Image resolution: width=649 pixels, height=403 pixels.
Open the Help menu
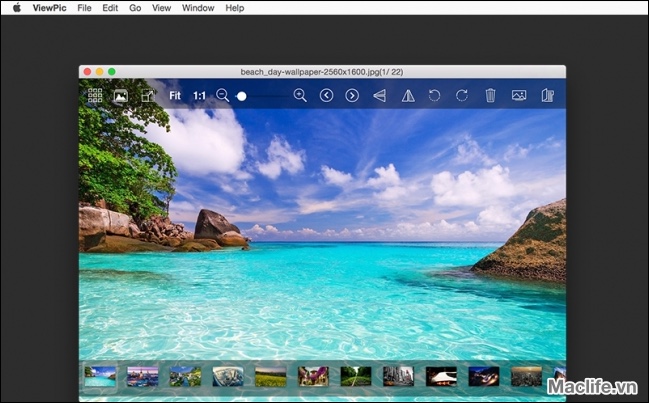[235, 8]
